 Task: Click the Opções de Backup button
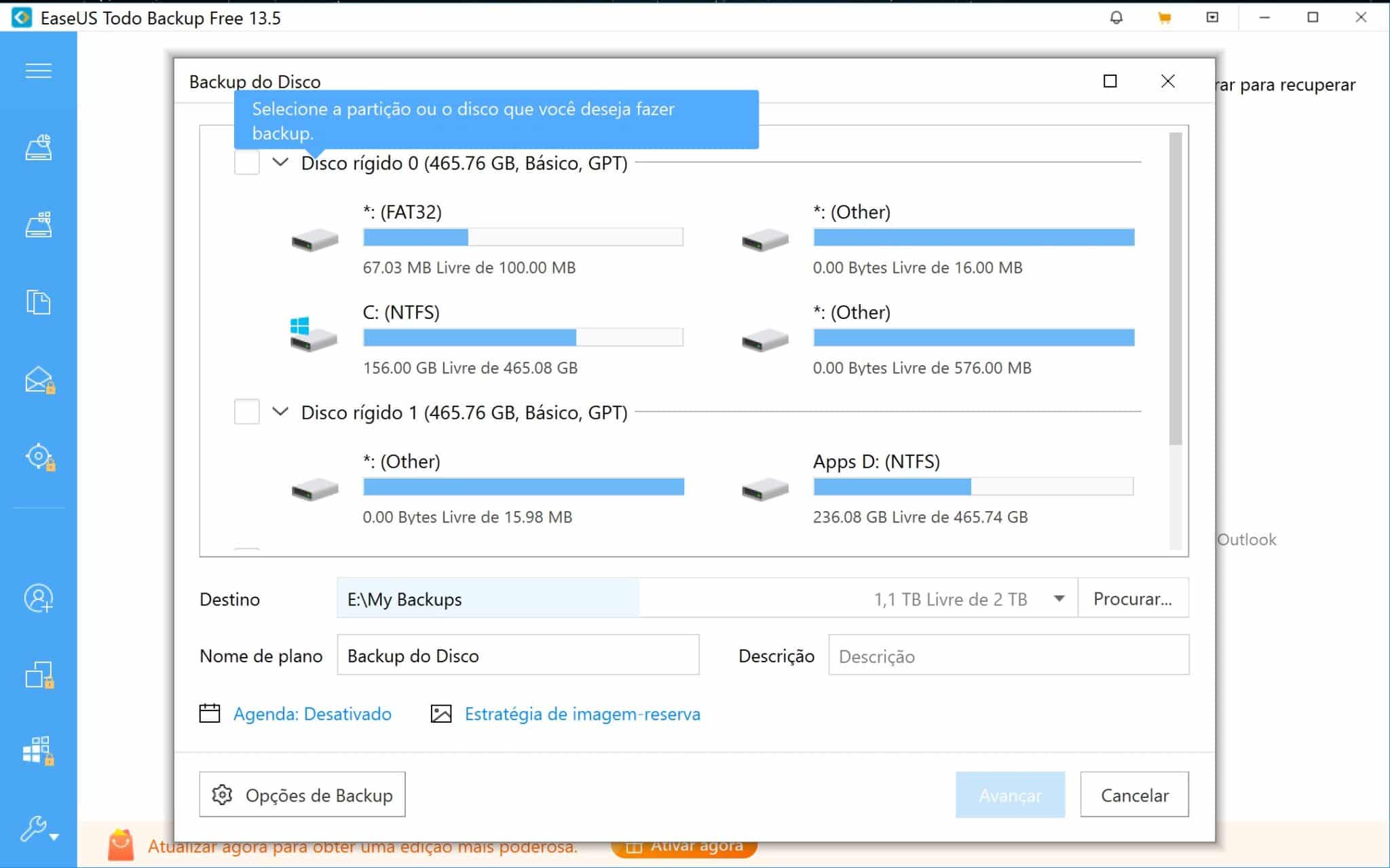tap(302, 795)
